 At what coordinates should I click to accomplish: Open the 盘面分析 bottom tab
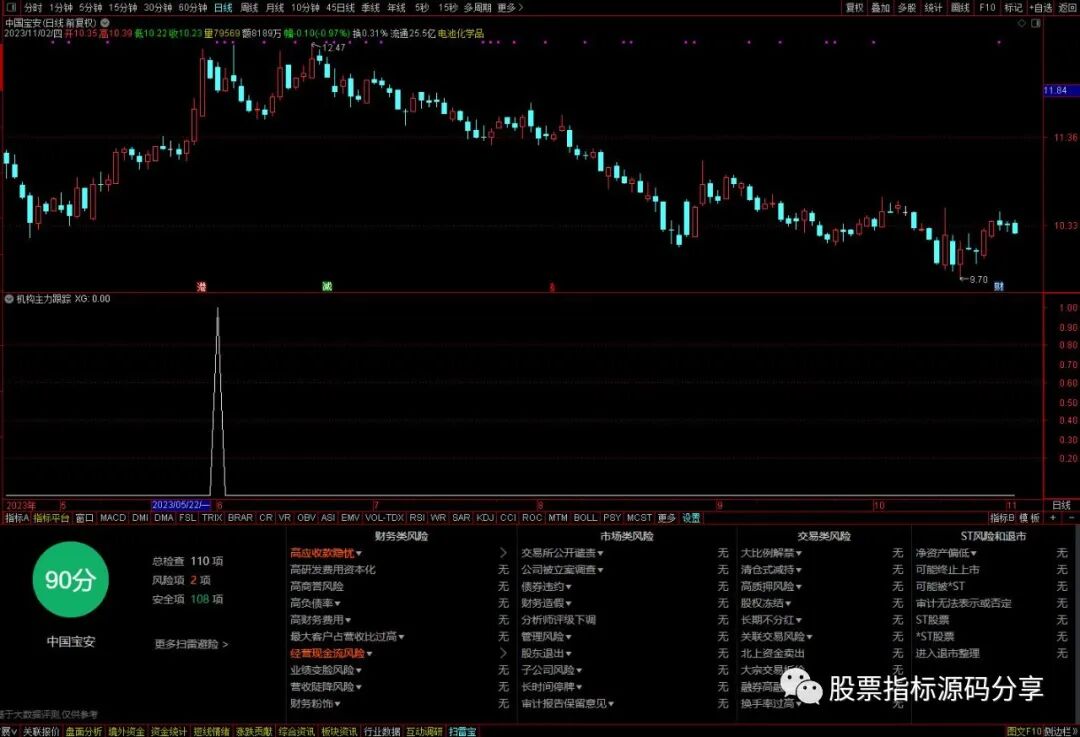coord(83,731)
